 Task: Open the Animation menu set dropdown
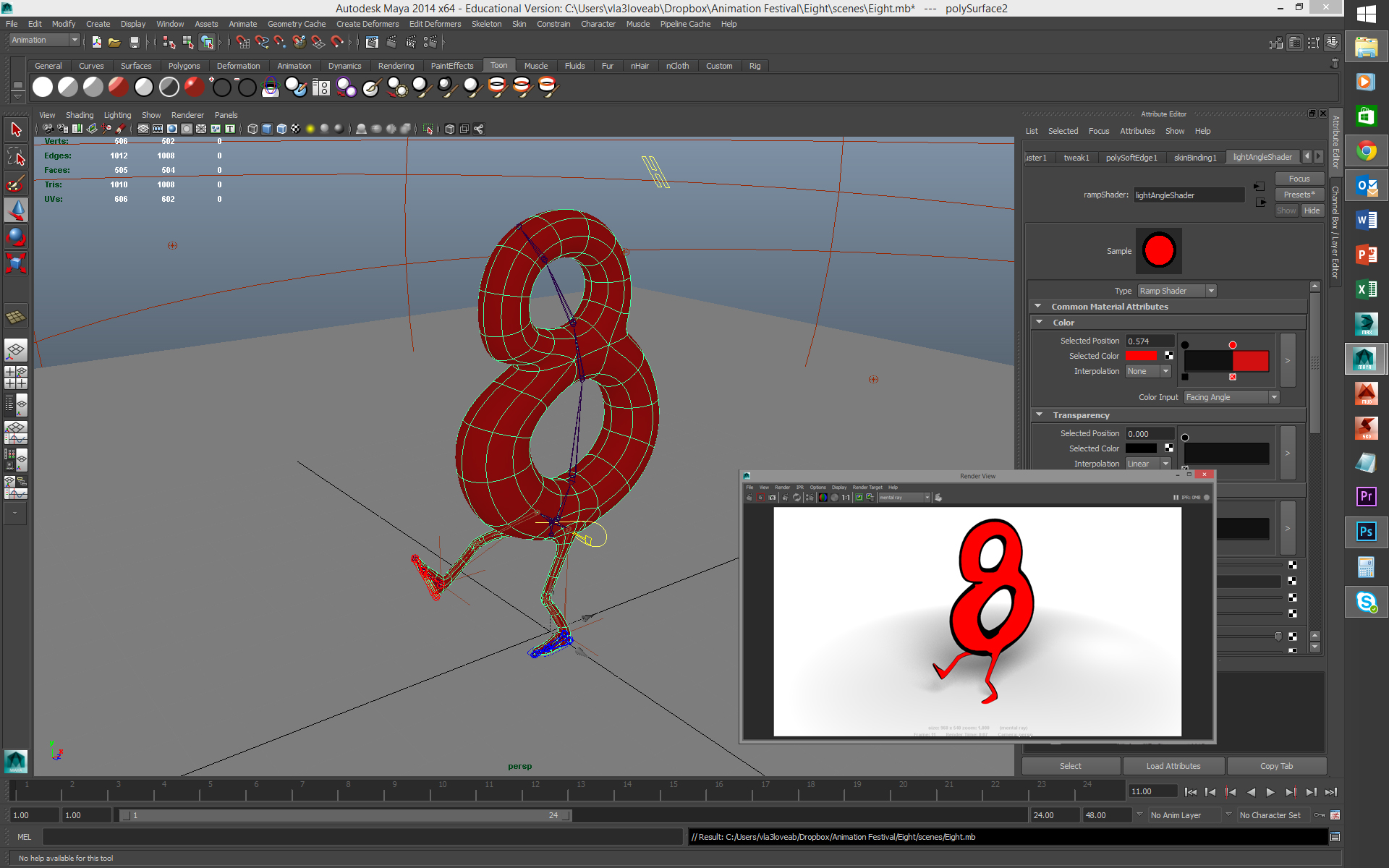coord(45,41)
